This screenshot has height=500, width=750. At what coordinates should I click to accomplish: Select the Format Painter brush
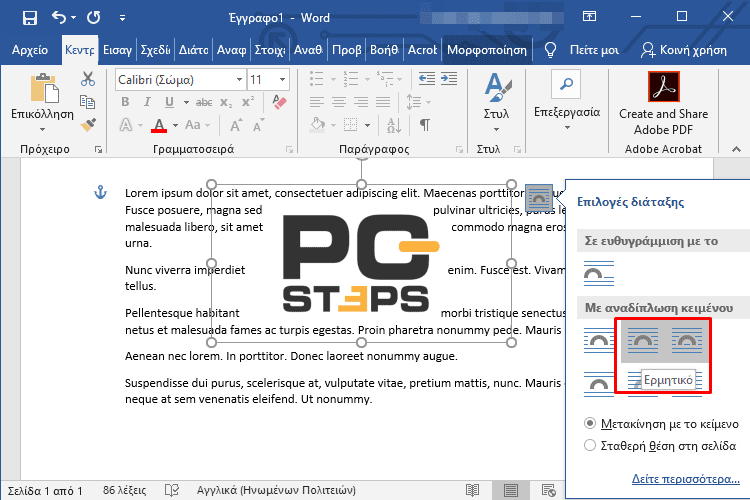pyautogui.click(x=88, y=125)
